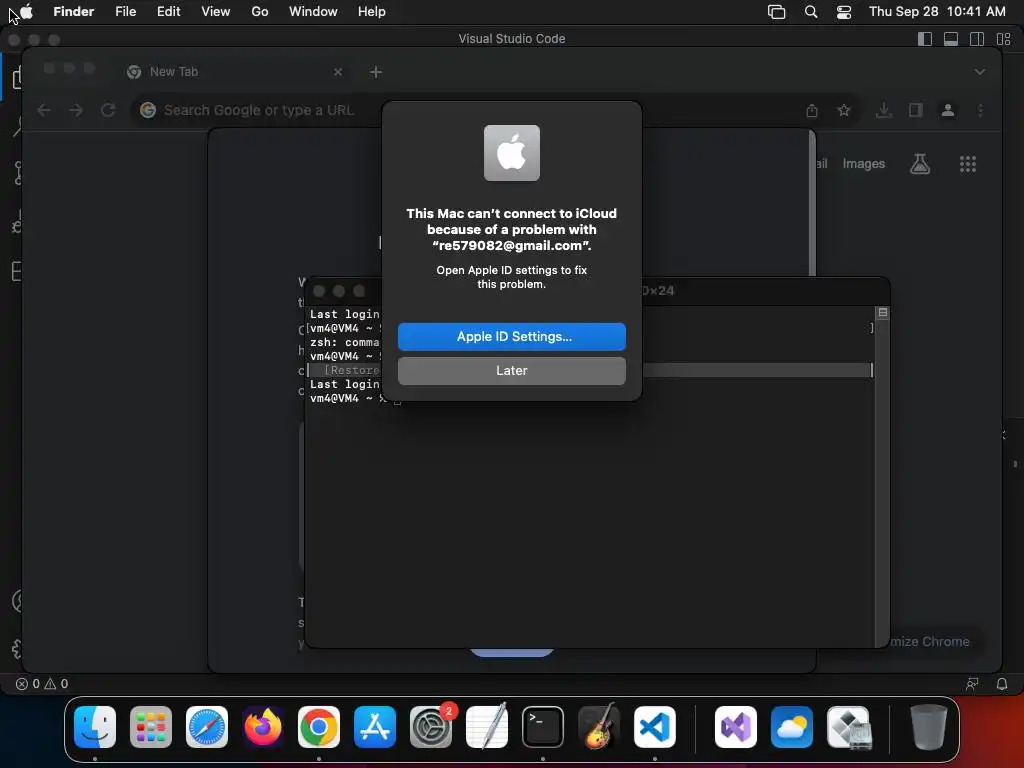Screen dimensions: 1024x768
Task: Open Apple ID Settings from the dialog
Action: [x=511, y=336]
